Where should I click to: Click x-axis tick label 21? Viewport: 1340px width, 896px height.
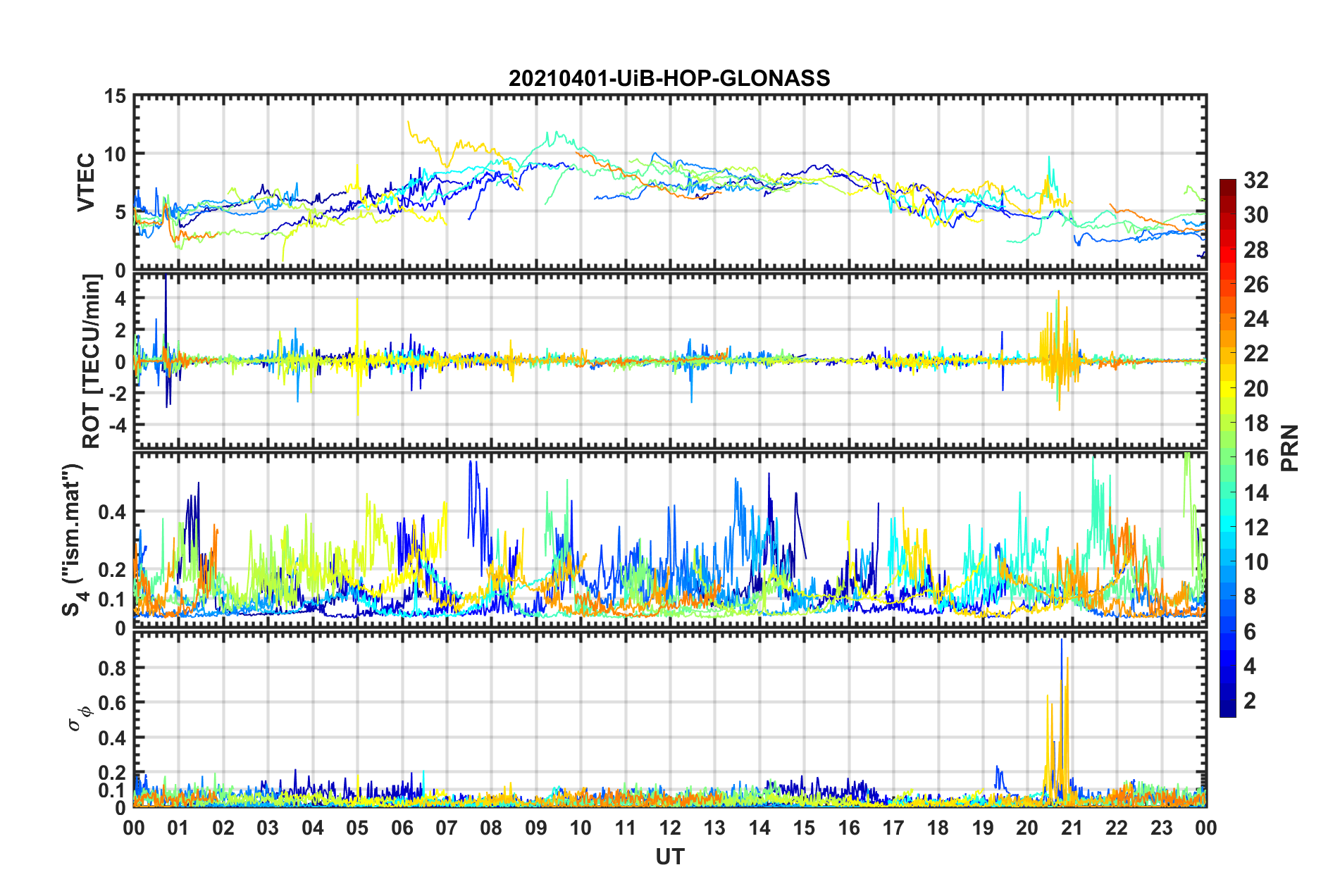[1072, 828]
